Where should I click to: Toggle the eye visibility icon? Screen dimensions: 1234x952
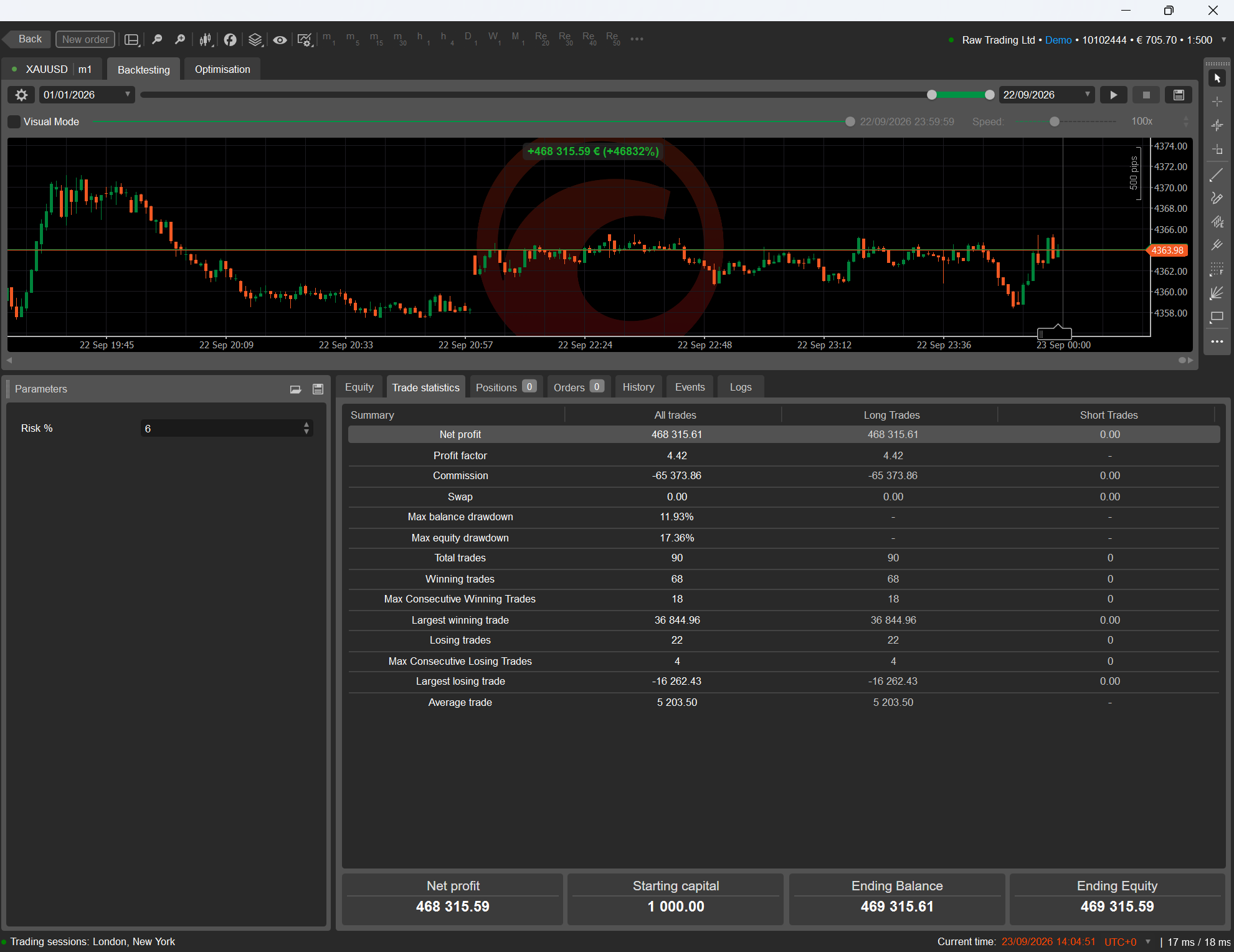point(280,39)
